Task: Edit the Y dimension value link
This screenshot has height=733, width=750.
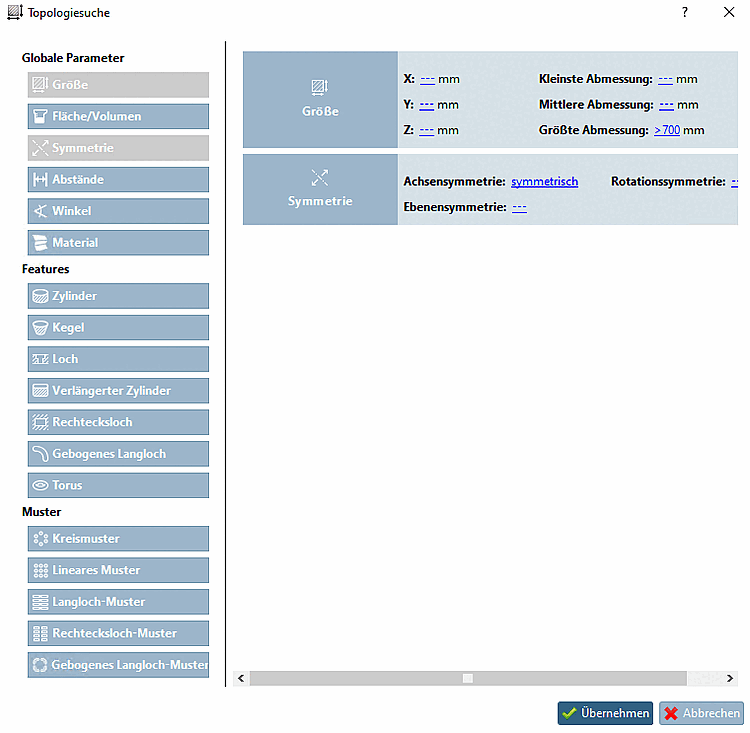Action: 426,105
